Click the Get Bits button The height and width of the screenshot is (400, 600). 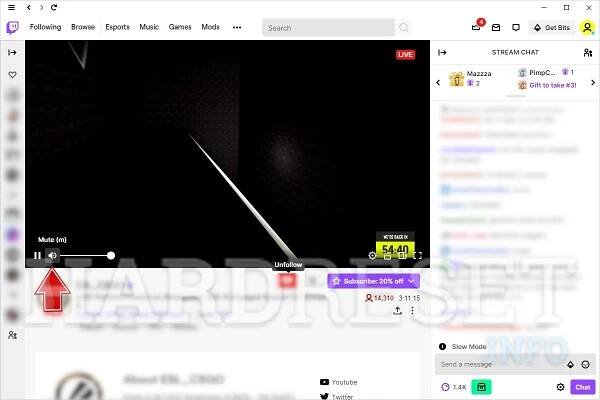click(x=551, y=27)
